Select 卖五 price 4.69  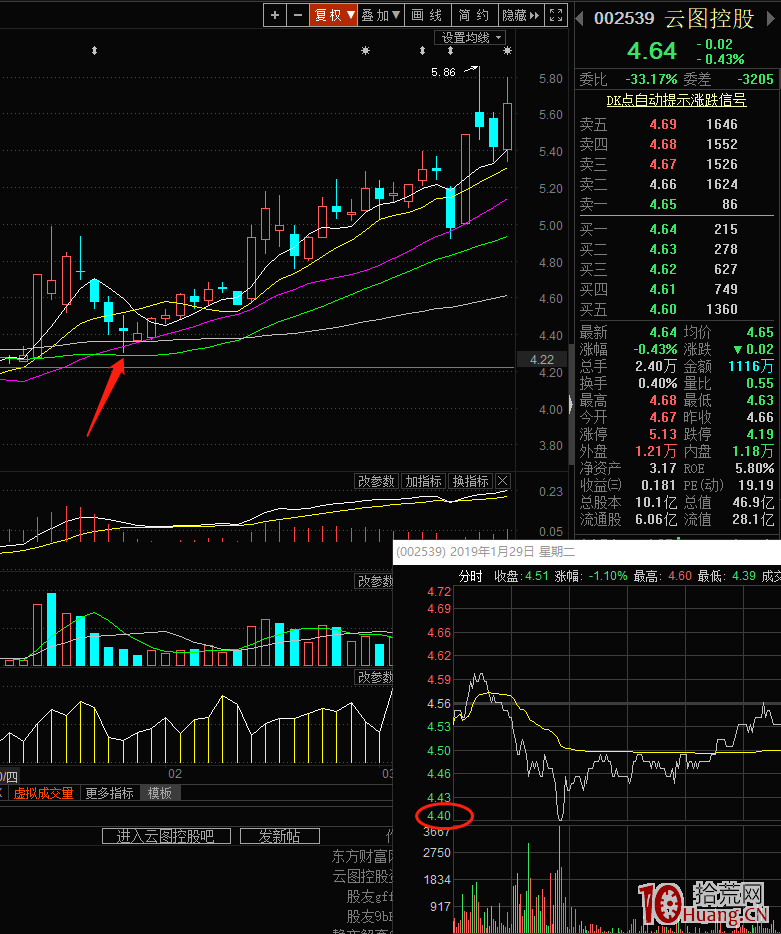point(662,124)
